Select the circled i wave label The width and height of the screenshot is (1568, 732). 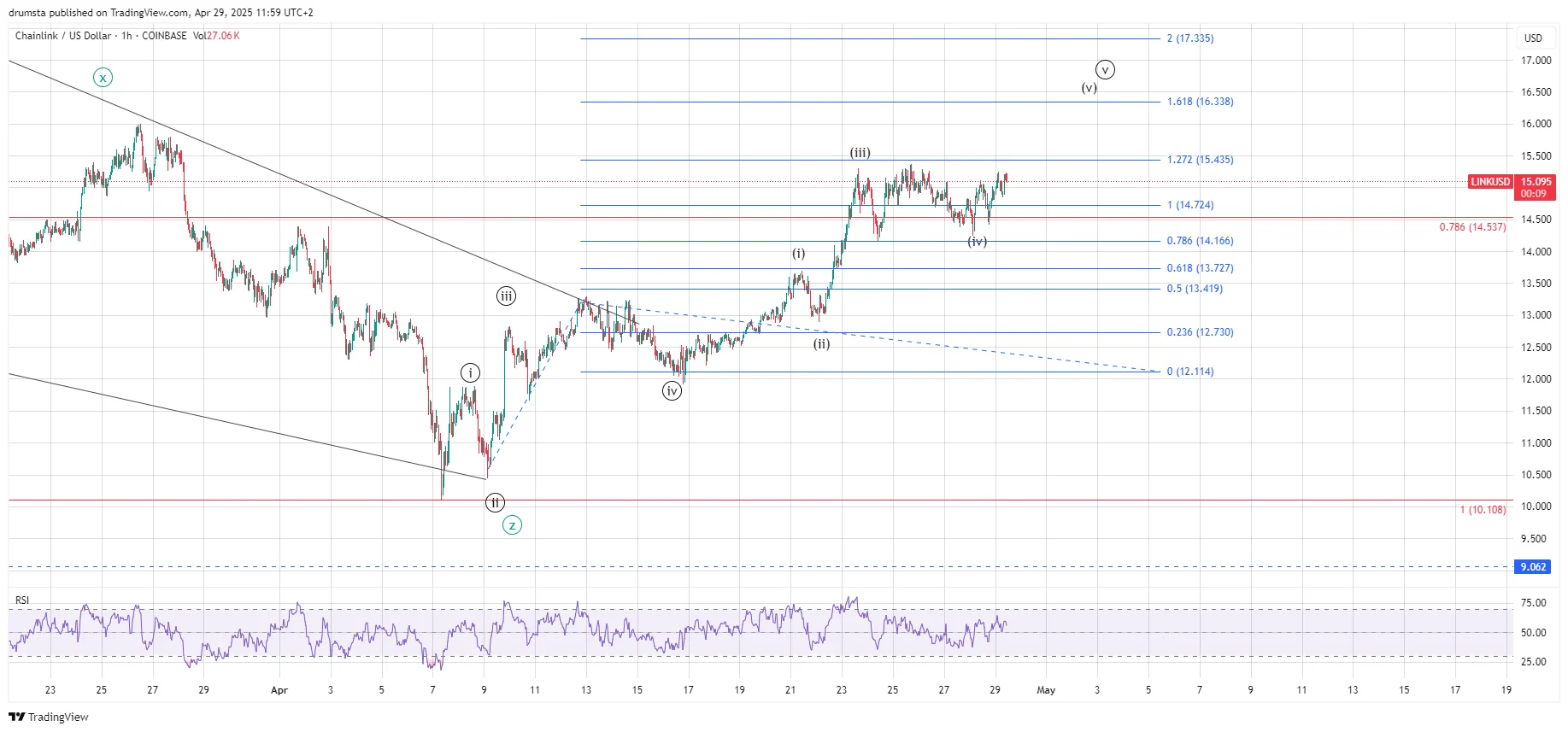click(470, 372)
